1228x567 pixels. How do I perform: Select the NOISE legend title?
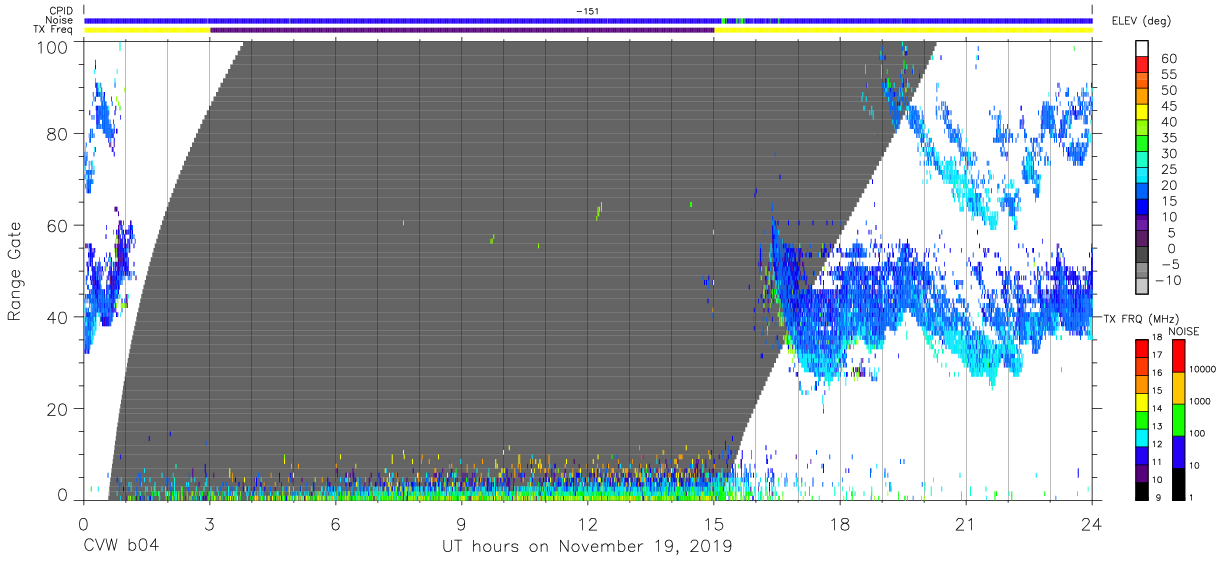1184,331
